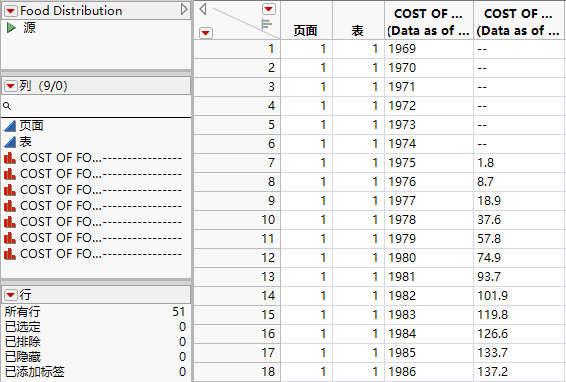Click the -- cell in the 1969 row
566x382 pixels.
[519, 49]
